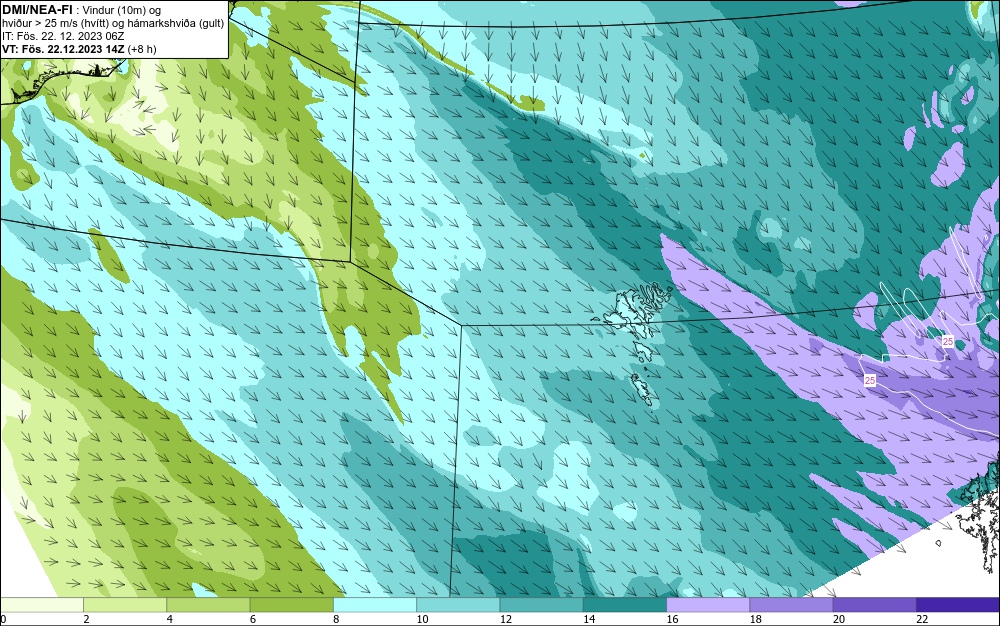Click the 20–22 m/s violet legend color
The width and height of the screenshot is (1000, 626).
tap(874, 604)
